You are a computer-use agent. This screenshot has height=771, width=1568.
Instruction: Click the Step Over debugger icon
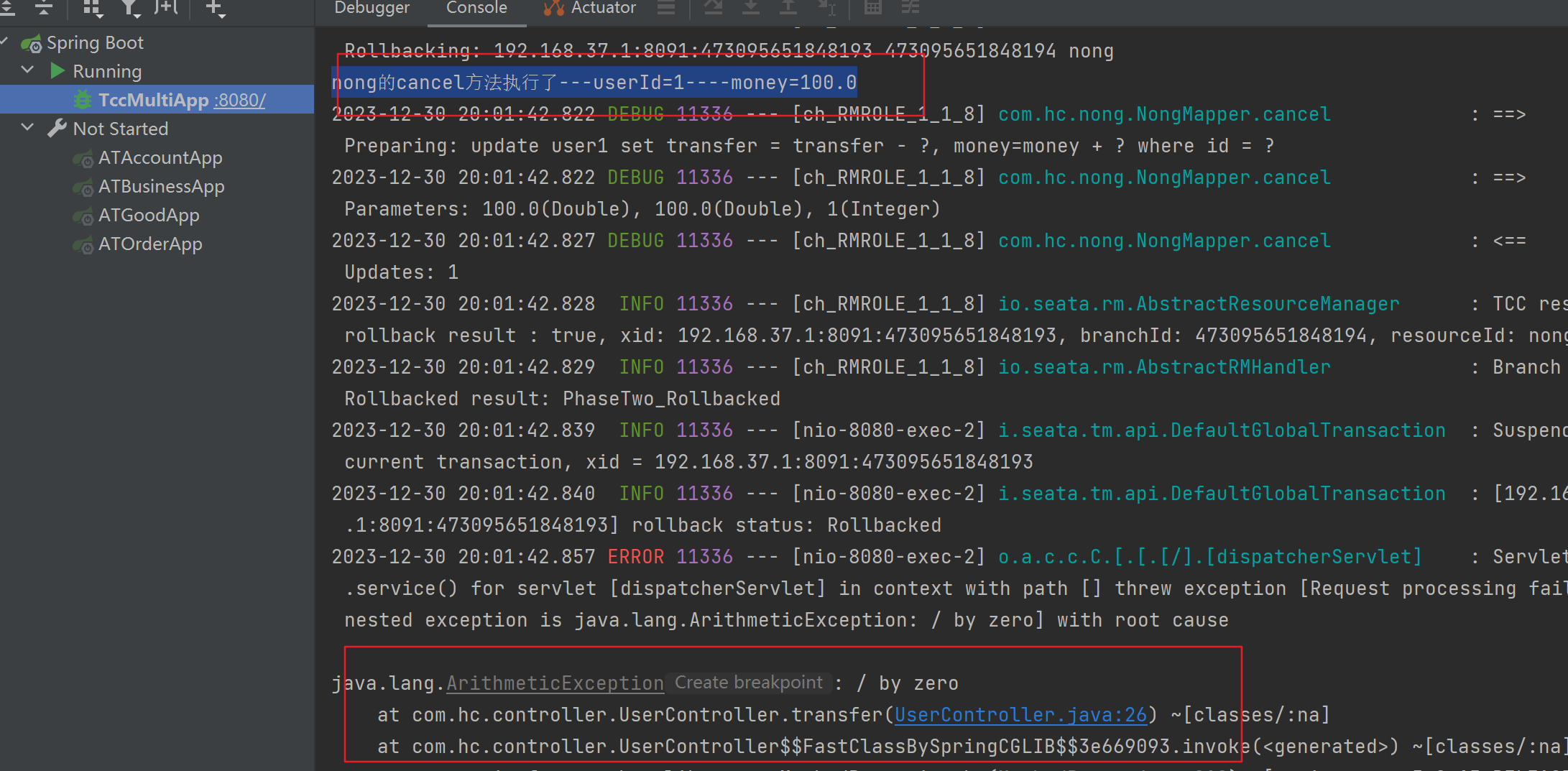tap(713, 8)
